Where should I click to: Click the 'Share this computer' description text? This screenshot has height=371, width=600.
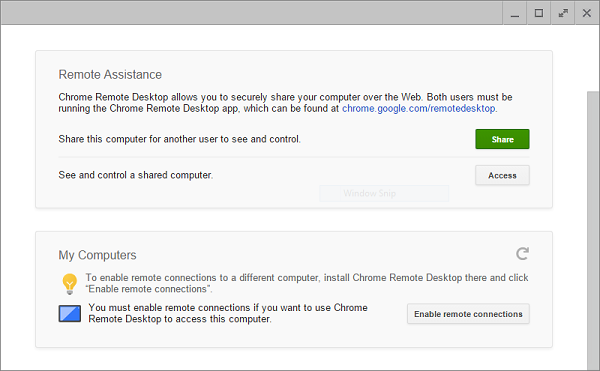(x=180, y=139)
